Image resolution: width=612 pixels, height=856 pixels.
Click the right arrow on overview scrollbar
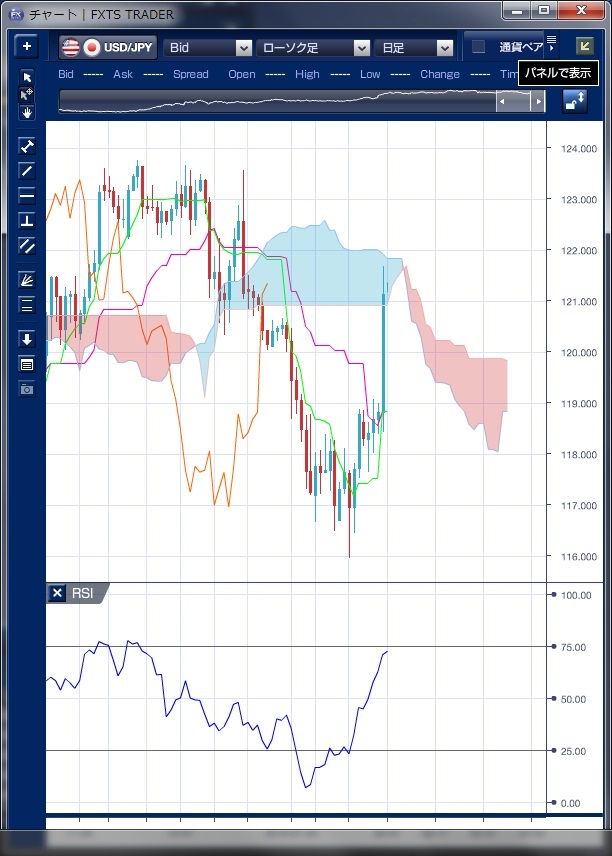point(537,101)
